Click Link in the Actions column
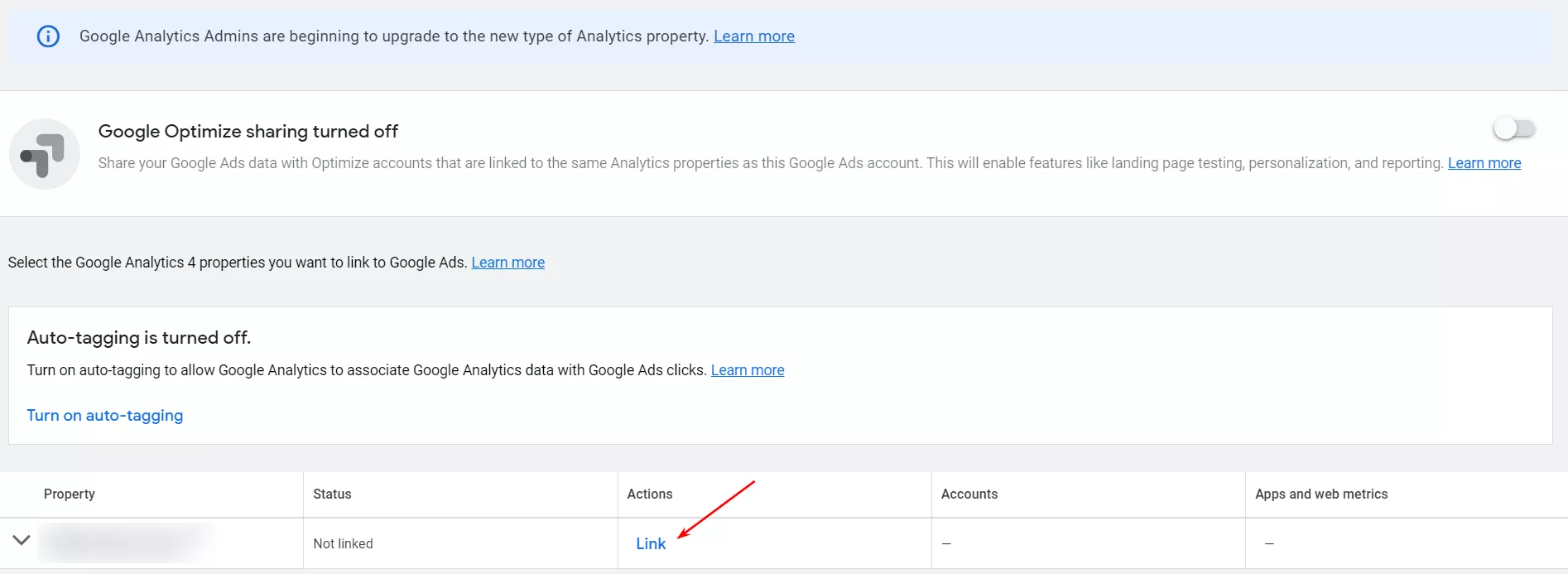Viewport: 1568px width, 574px height. pos(651,543)
